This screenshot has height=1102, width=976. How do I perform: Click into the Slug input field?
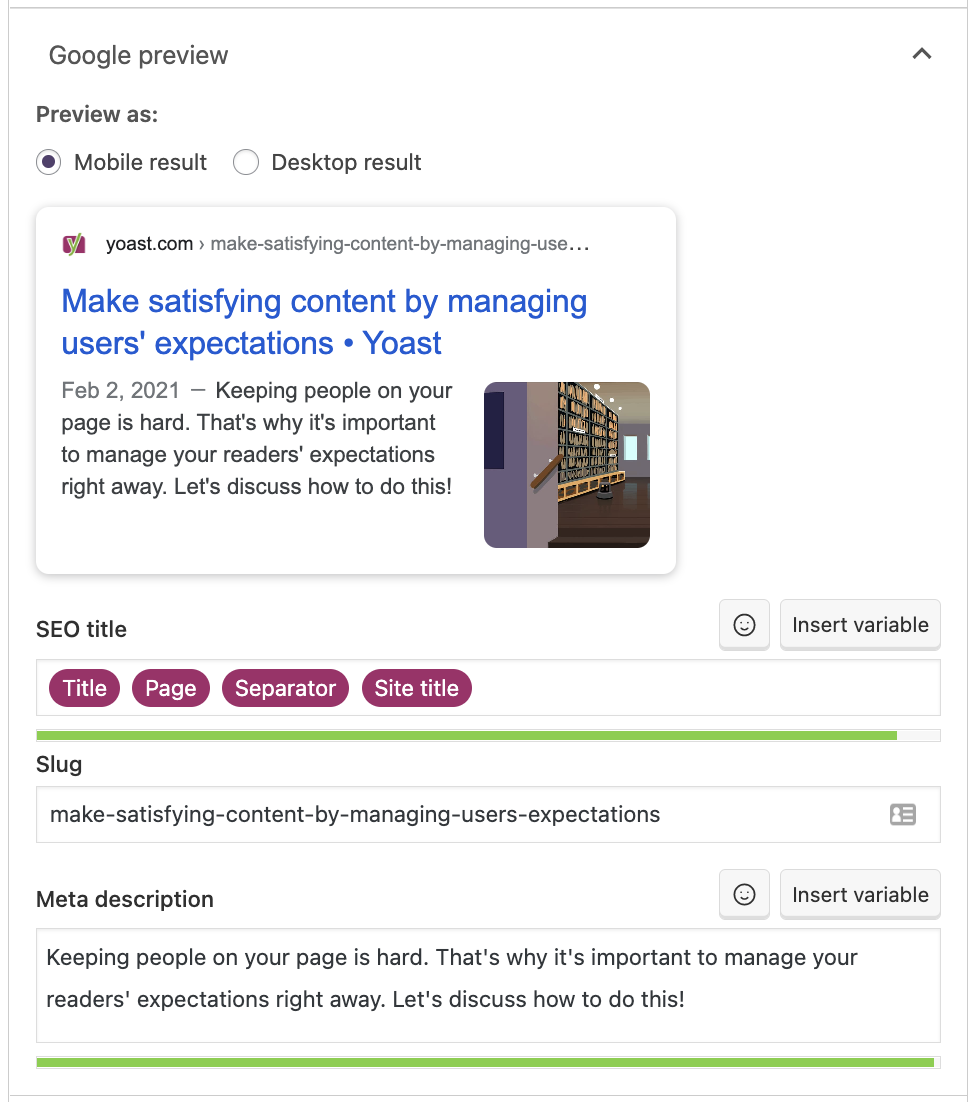pyautogui.click(x=450, y=814)
